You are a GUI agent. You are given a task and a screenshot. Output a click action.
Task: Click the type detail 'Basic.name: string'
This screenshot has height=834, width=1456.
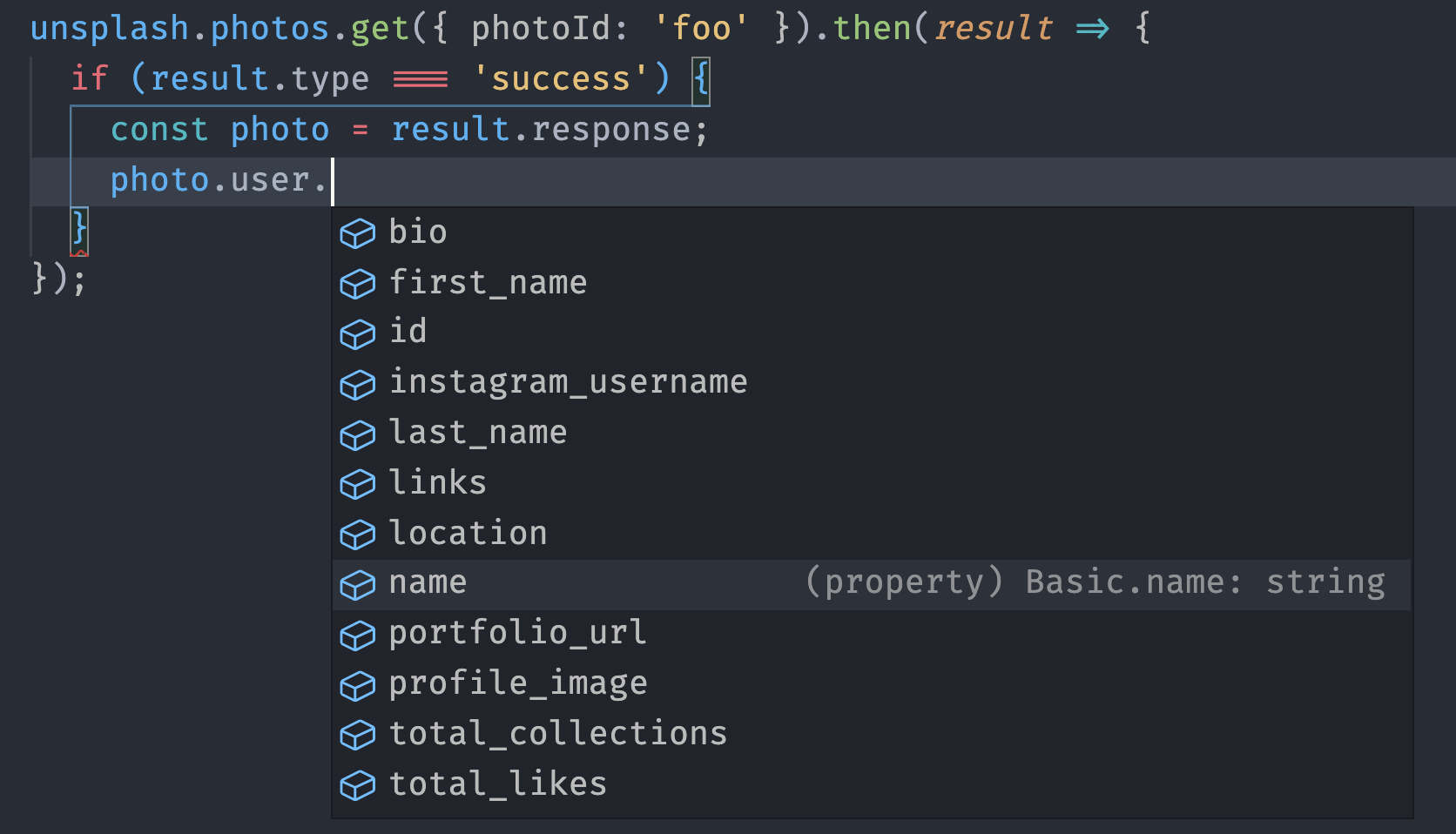[x=1205, y=582]
